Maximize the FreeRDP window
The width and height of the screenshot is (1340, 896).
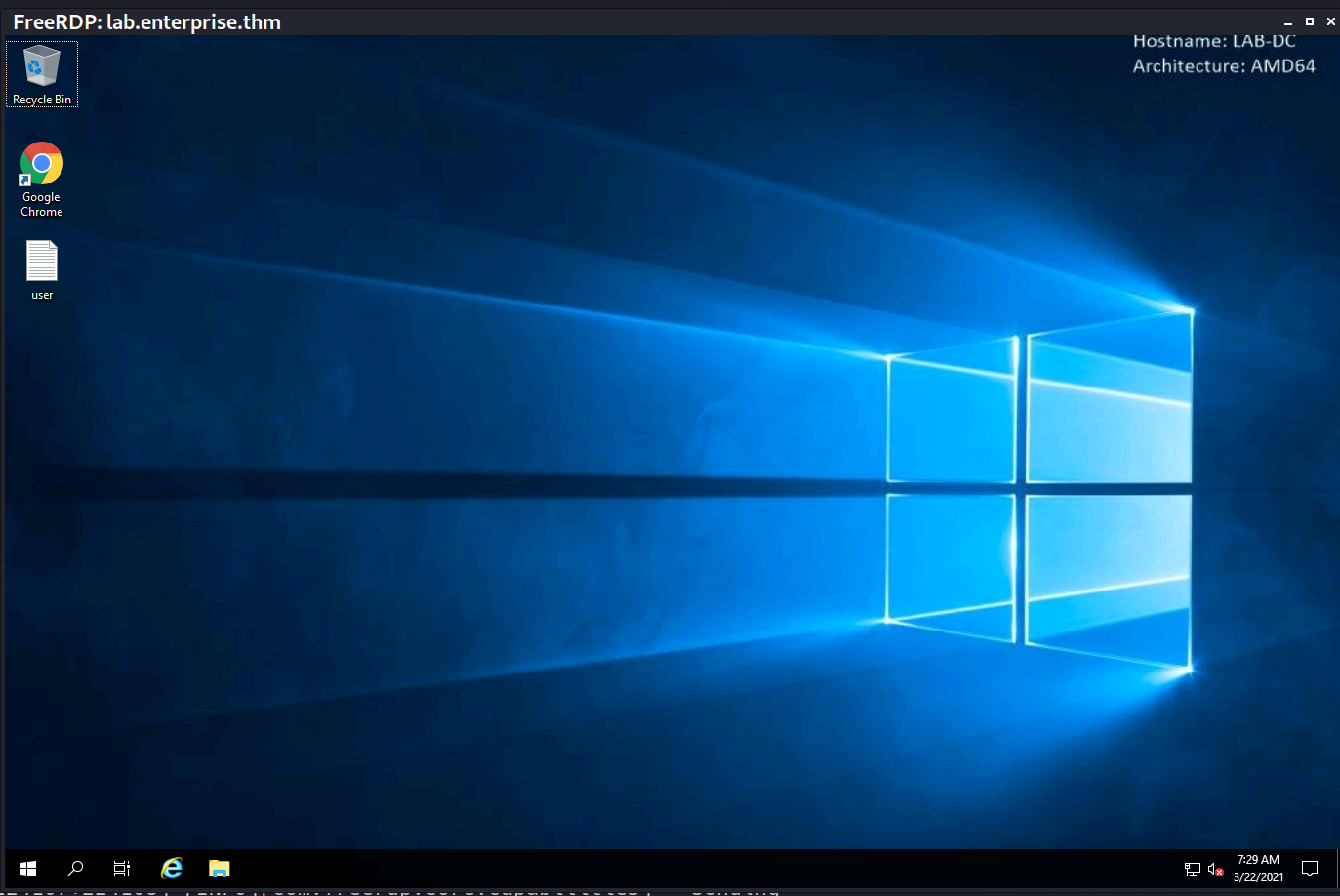tap(1310, 21)
